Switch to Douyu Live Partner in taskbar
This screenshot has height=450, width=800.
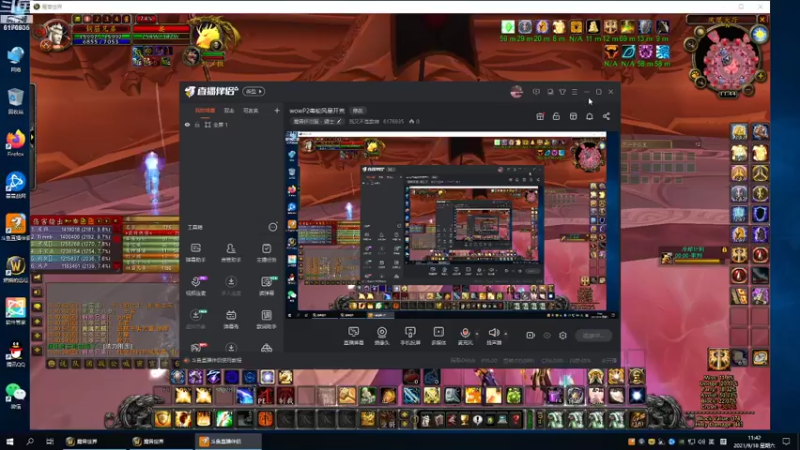[x=229, y=441]
